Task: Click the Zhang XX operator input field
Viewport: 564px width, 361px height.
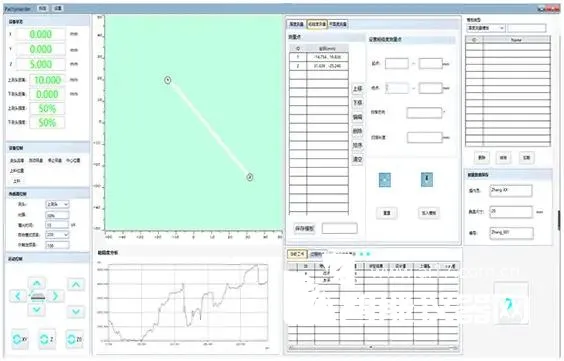Action: (511, 191)
